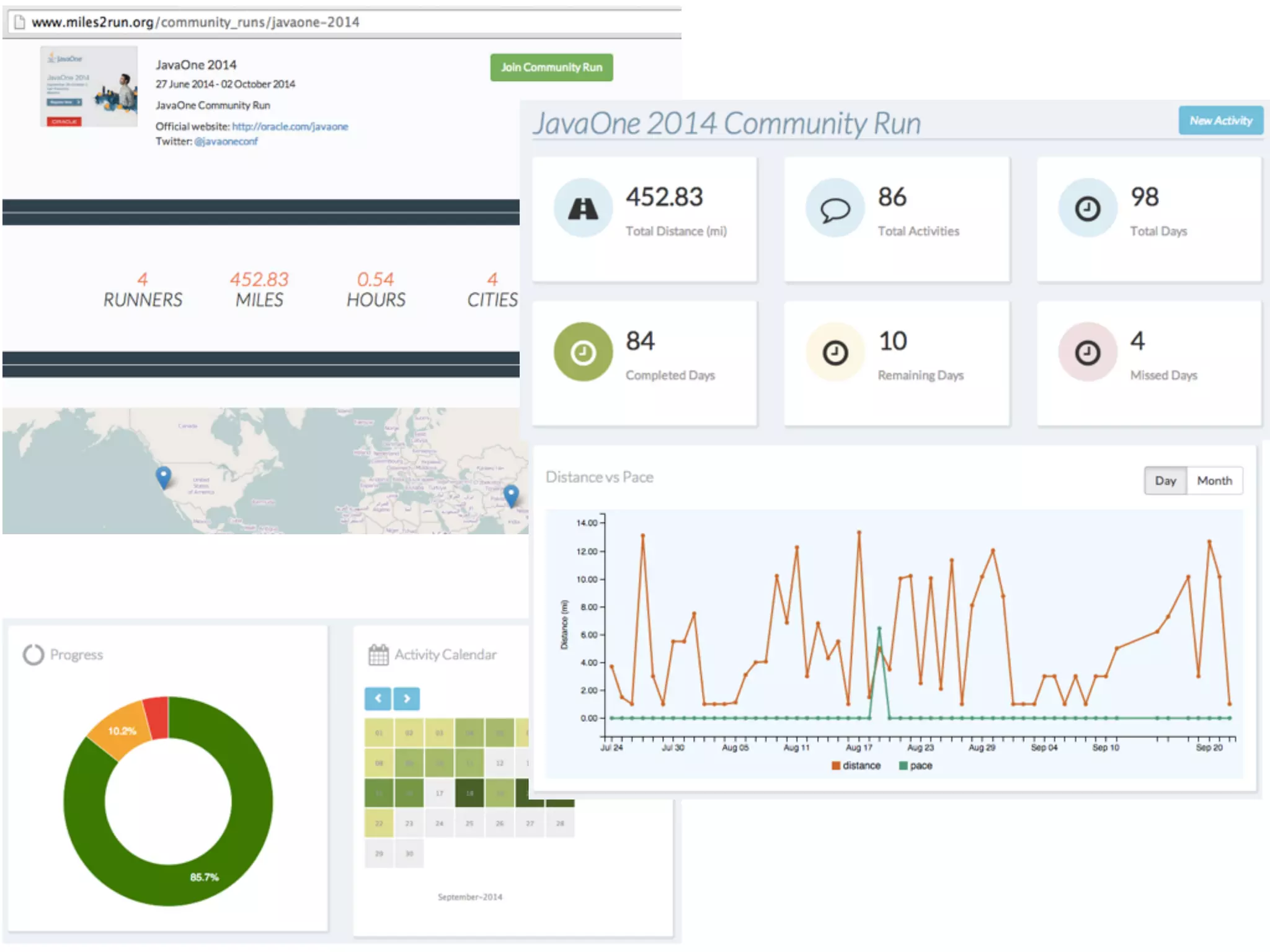Click the Progress circle icon
Image resolution: width=1270 pixels, height=952 pixels.
pos(33,654)
